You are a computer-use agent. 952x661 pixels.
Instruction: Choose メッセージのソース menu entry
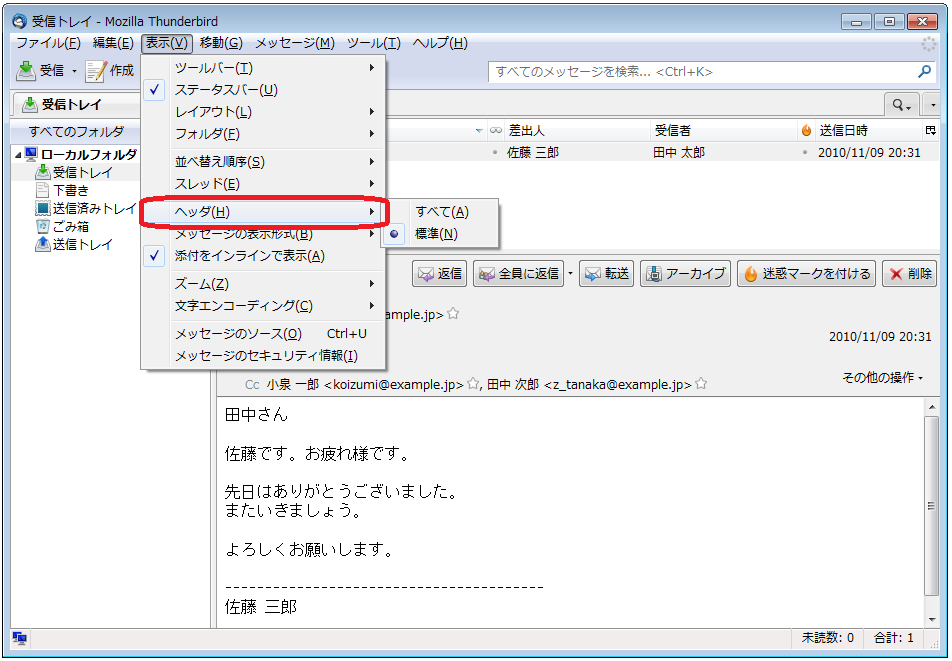[263, 334]
